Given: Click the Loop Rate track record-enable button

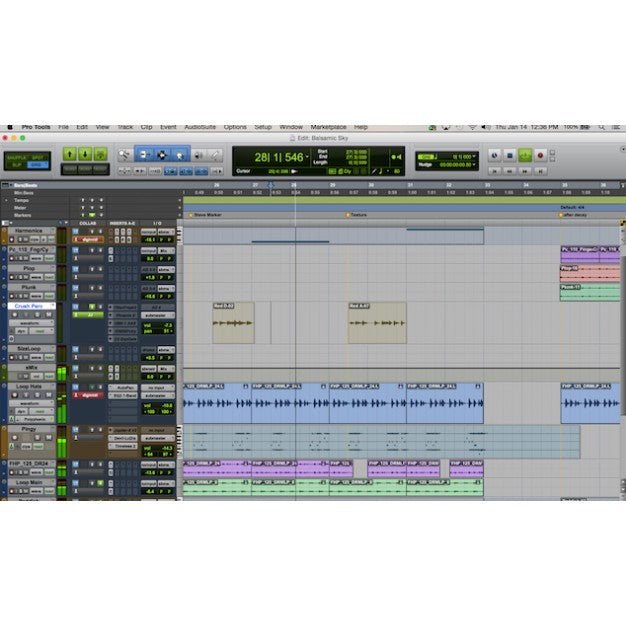Looking at the screenshot, I should 15,395.
